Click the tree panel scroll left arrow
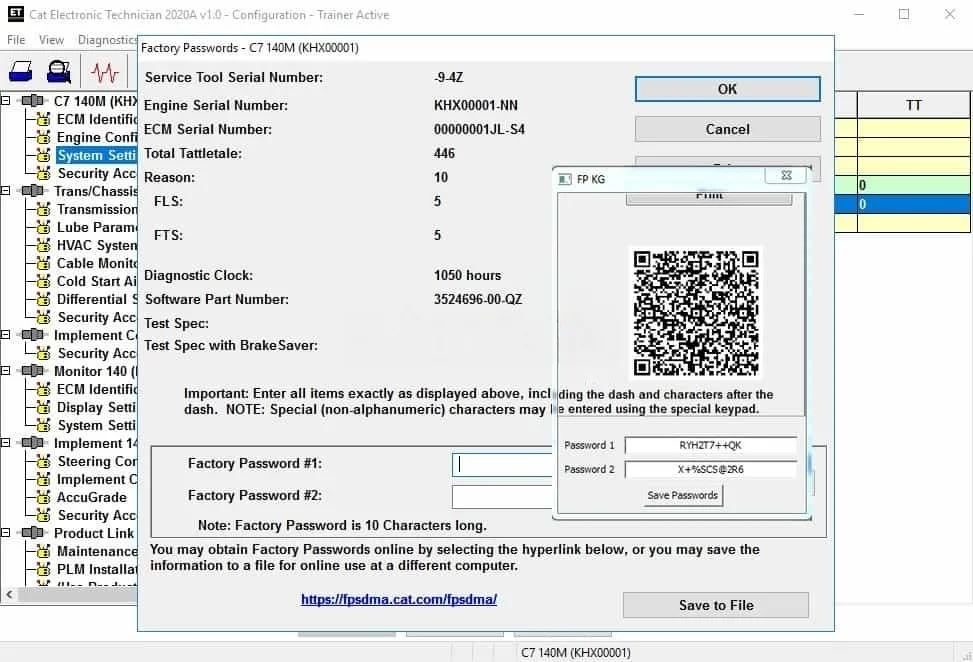This screenshot has width=973, height=662. (9, 594)
